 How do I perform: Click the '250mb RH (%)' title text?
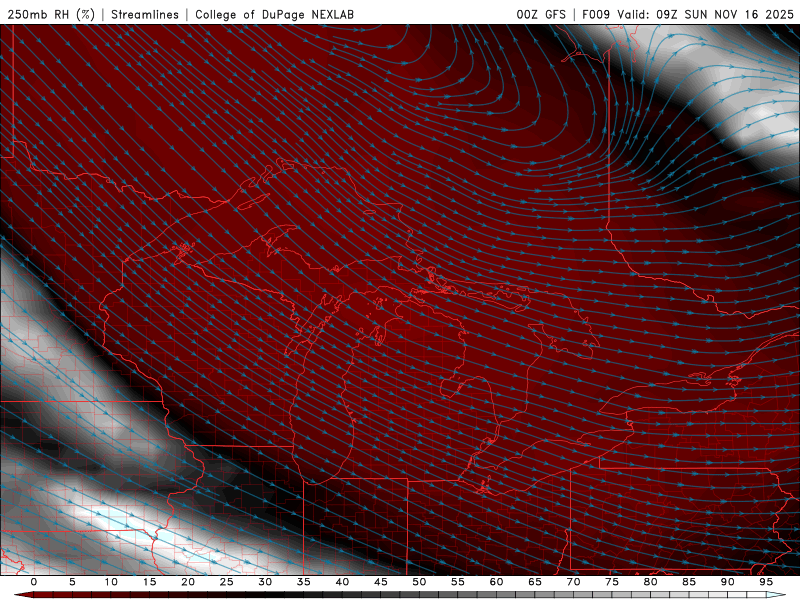coord(51,14)
